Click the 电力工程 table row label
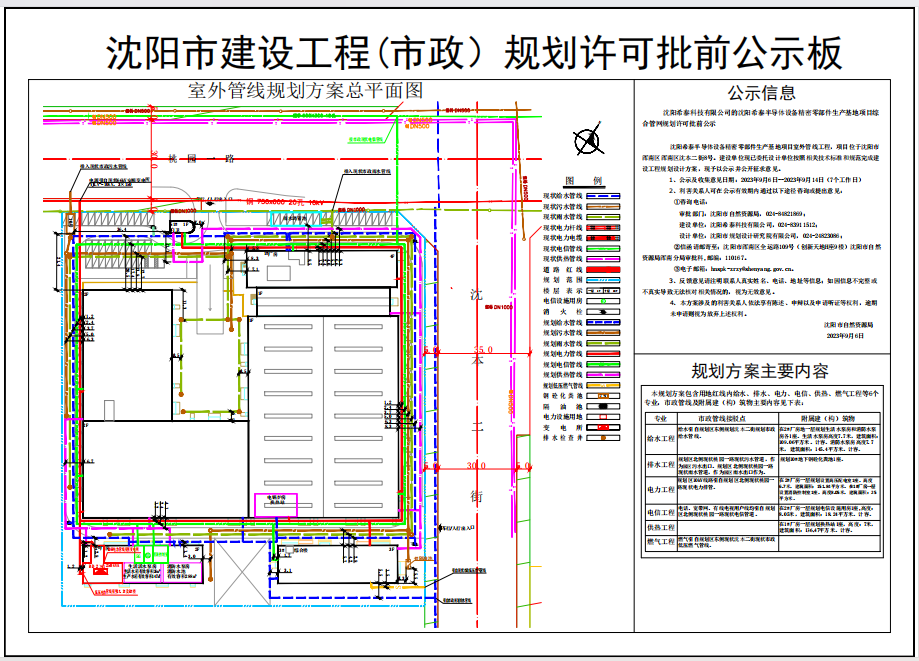919x661 pixels. pos(661,489)
